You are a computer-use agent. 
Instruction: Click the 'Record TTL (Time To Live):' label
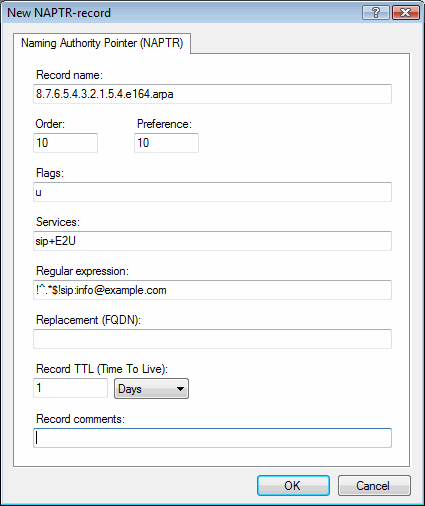pos(102,369)
